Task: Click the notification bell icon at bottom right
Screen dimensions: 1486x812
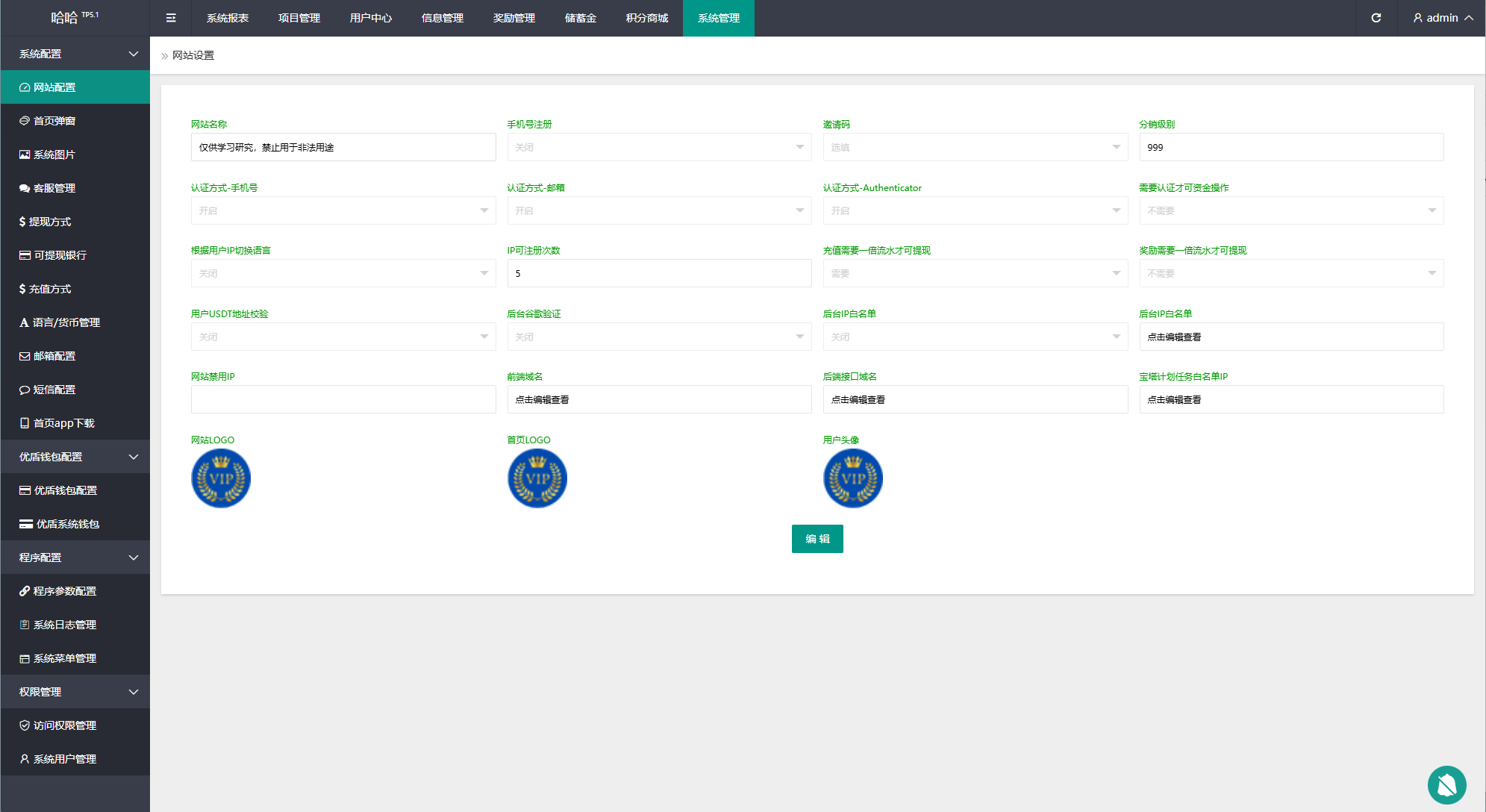Action: click(1446, 784)
